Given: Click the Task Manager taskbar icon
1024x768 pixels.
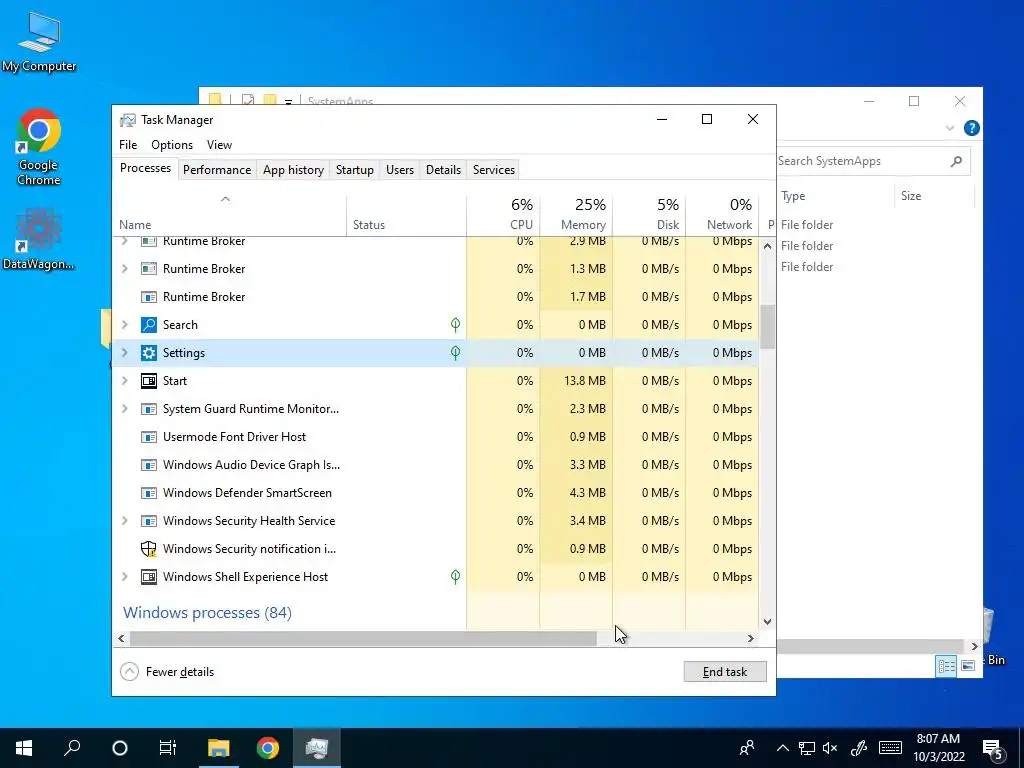Looking at the screenshot, I should tap(317, 748).
